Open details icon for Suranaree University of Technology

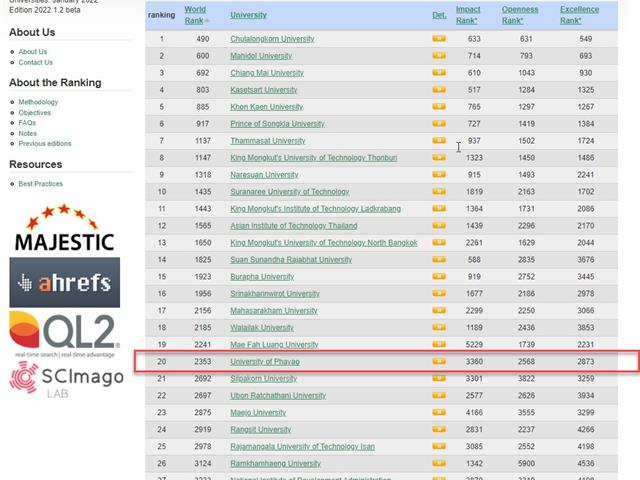[439, 192]
